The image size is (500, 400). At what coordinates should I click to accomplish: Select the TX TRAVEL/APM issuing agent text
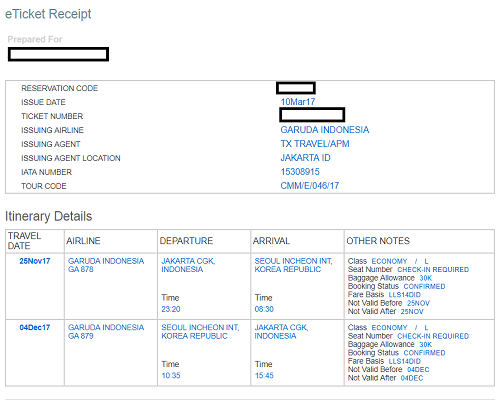pos(315,144)
